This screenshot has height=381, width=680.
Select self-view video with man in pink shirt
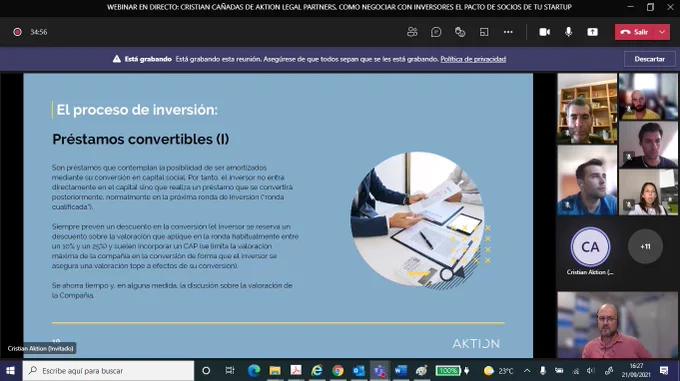(x=617, y=325)
